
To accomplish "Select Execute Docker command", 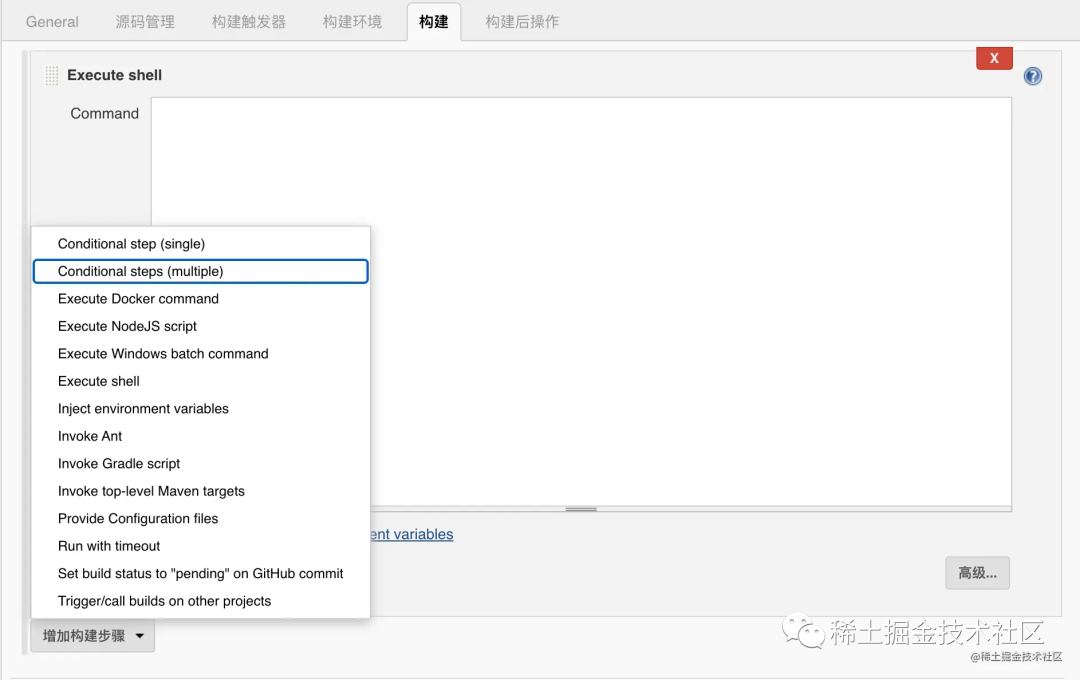I will pyautogui.click(x=200, y=299).
